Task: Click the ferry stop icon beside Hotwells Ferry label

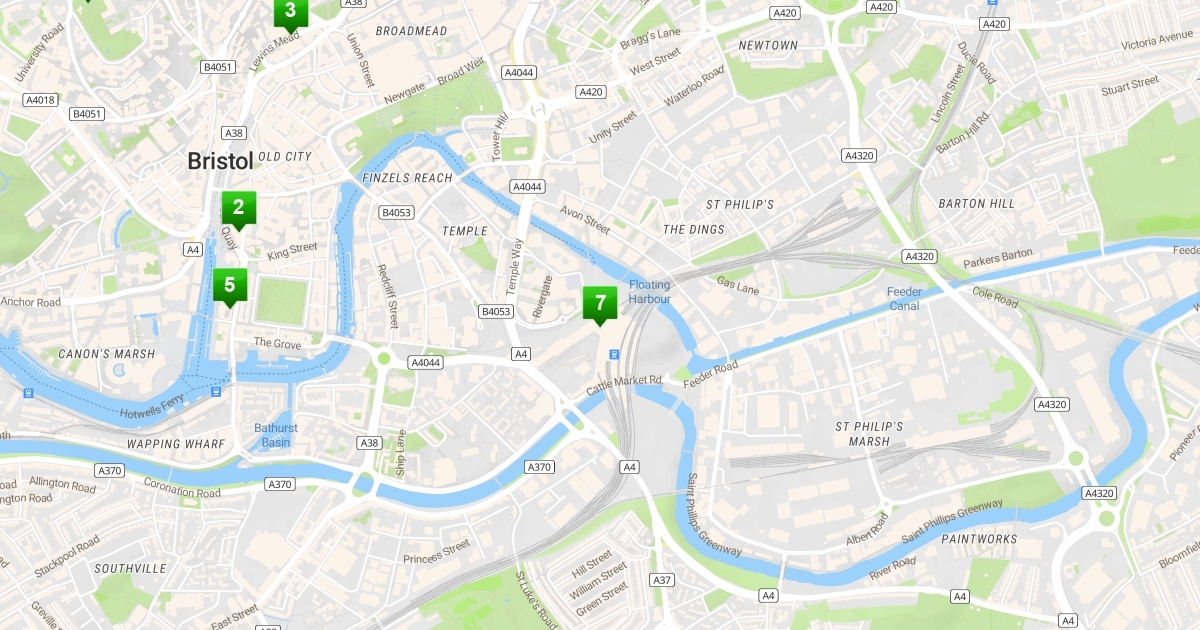Action: point(215,392)
